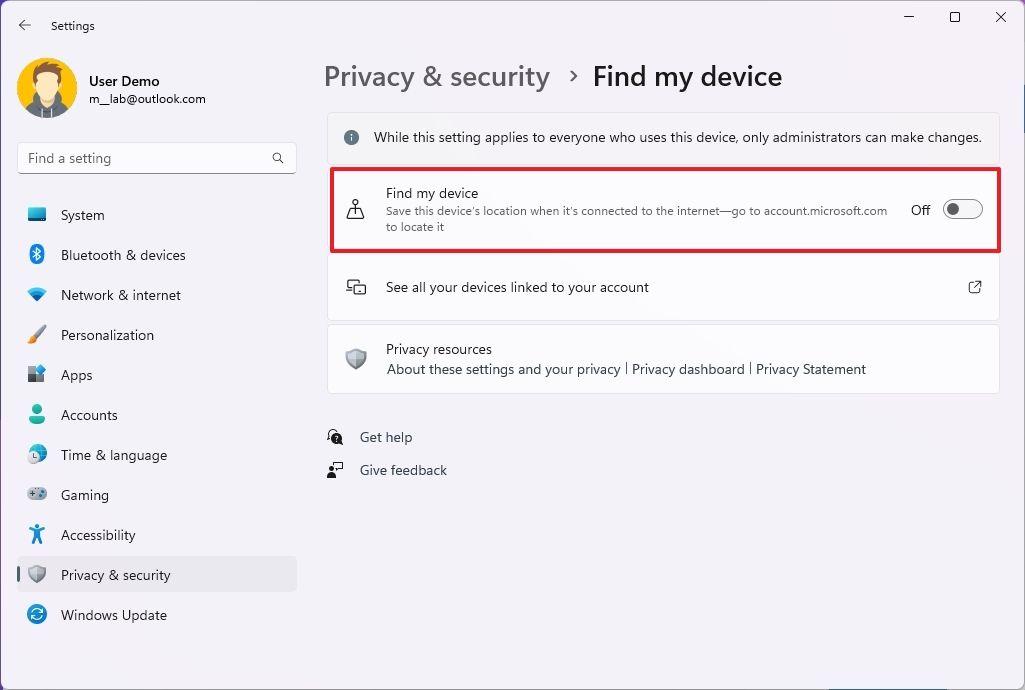Image resolution: width=1025 pixels, height=690 pixels.
Task: Open Accounts settings
Action: (89, 415)
